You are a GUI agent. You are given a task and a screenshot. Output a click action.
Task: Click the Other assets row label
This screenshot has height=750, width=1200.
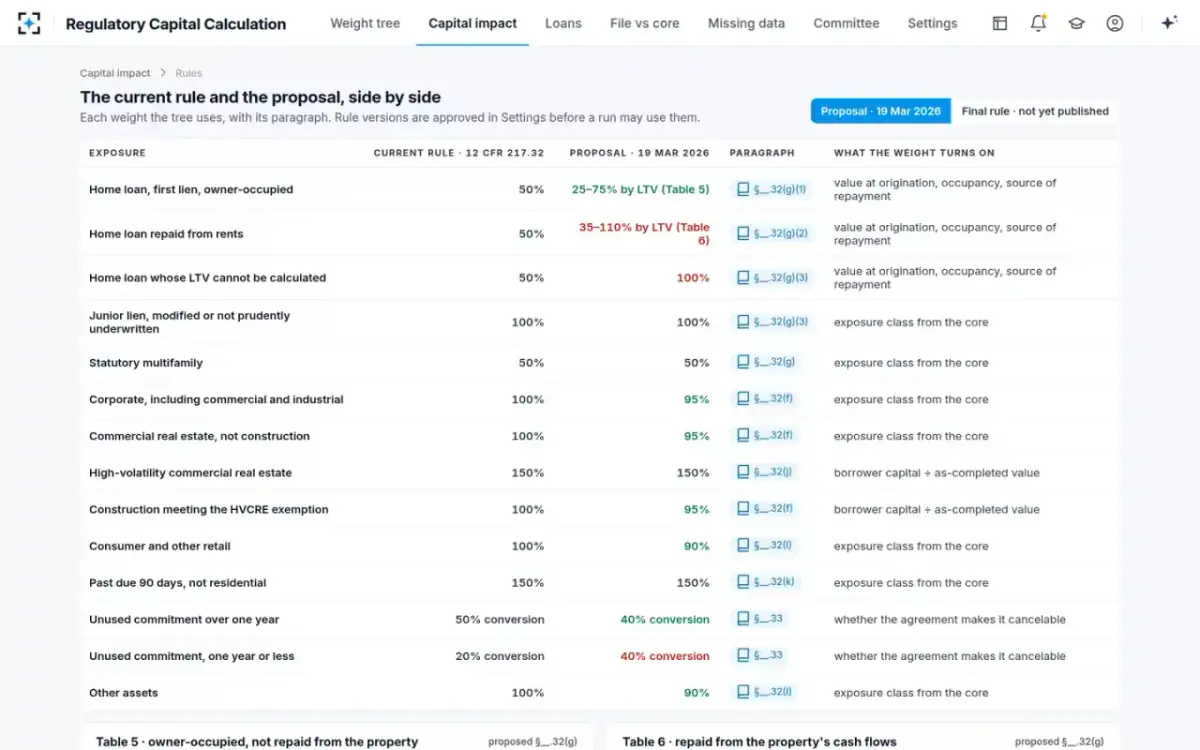coord(123,692)
